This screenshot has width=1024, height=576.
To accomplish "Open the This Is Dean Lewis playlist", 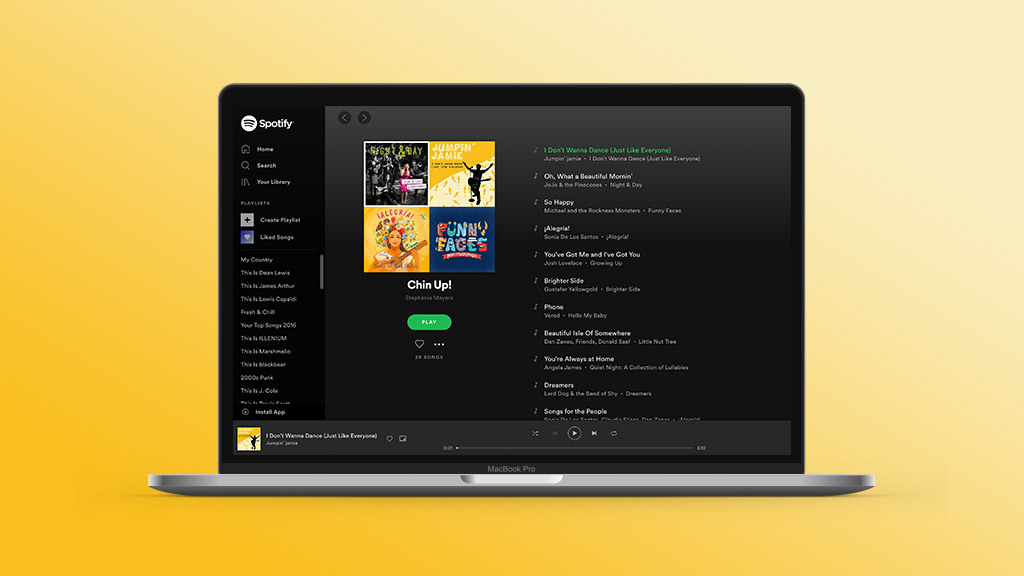I will coord(265,273).
